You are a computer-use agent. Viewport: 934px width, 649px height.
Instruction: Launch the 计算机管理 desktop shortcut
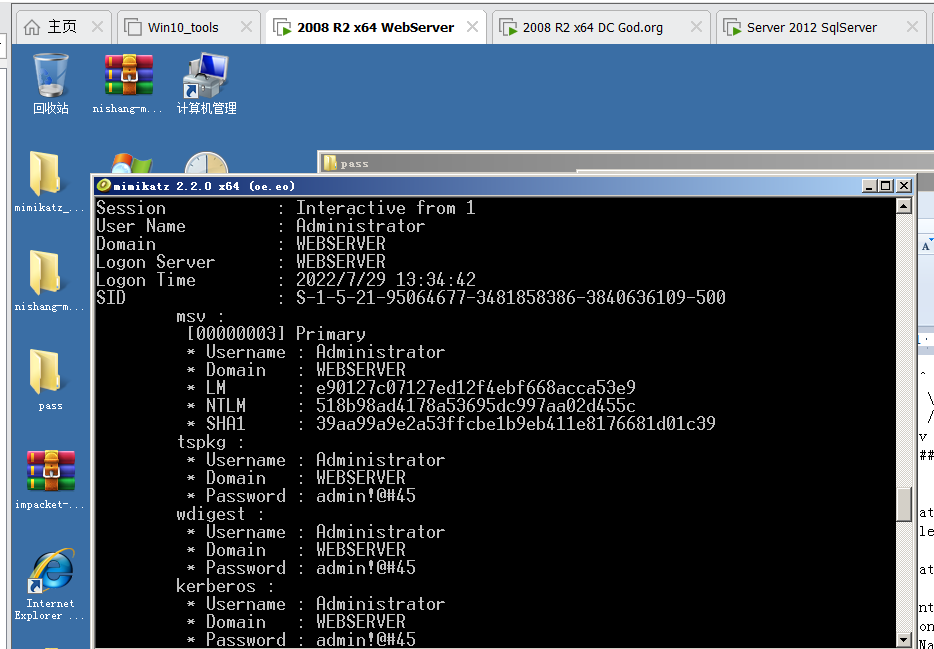206,78
